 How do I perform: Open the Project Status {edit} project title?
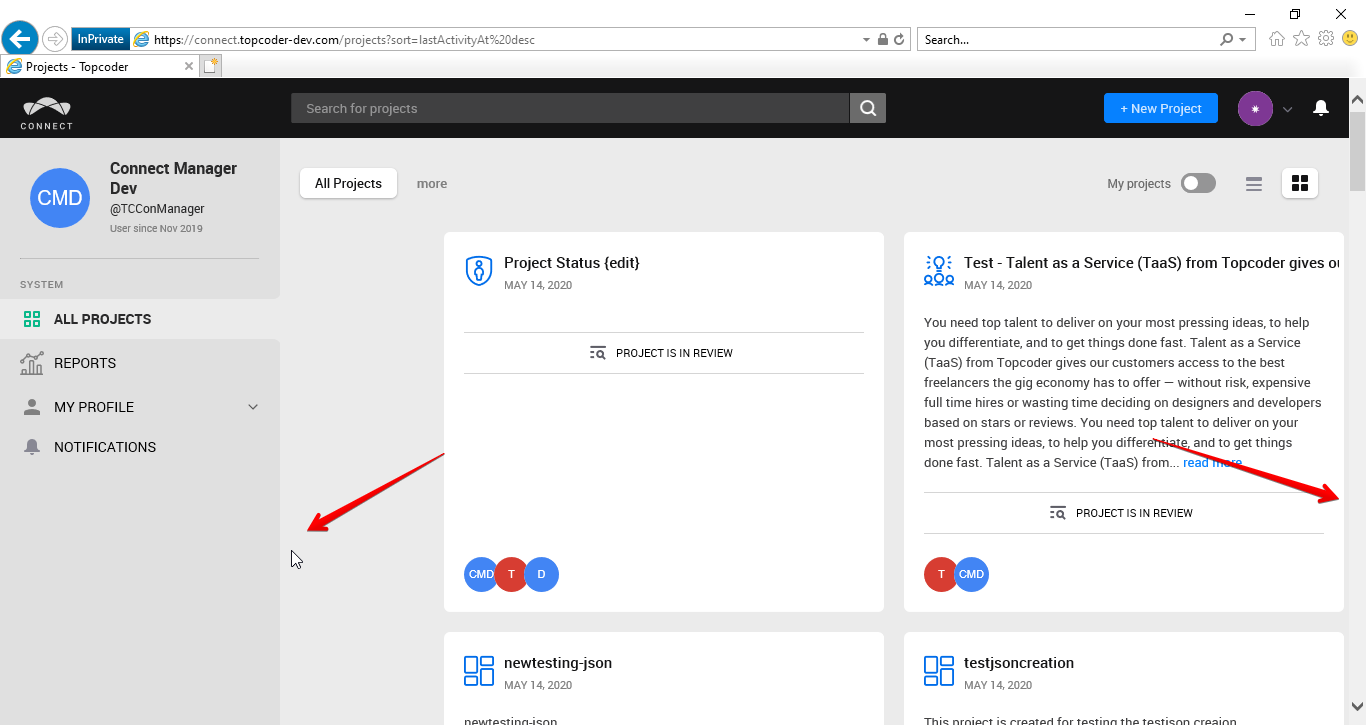572,263
